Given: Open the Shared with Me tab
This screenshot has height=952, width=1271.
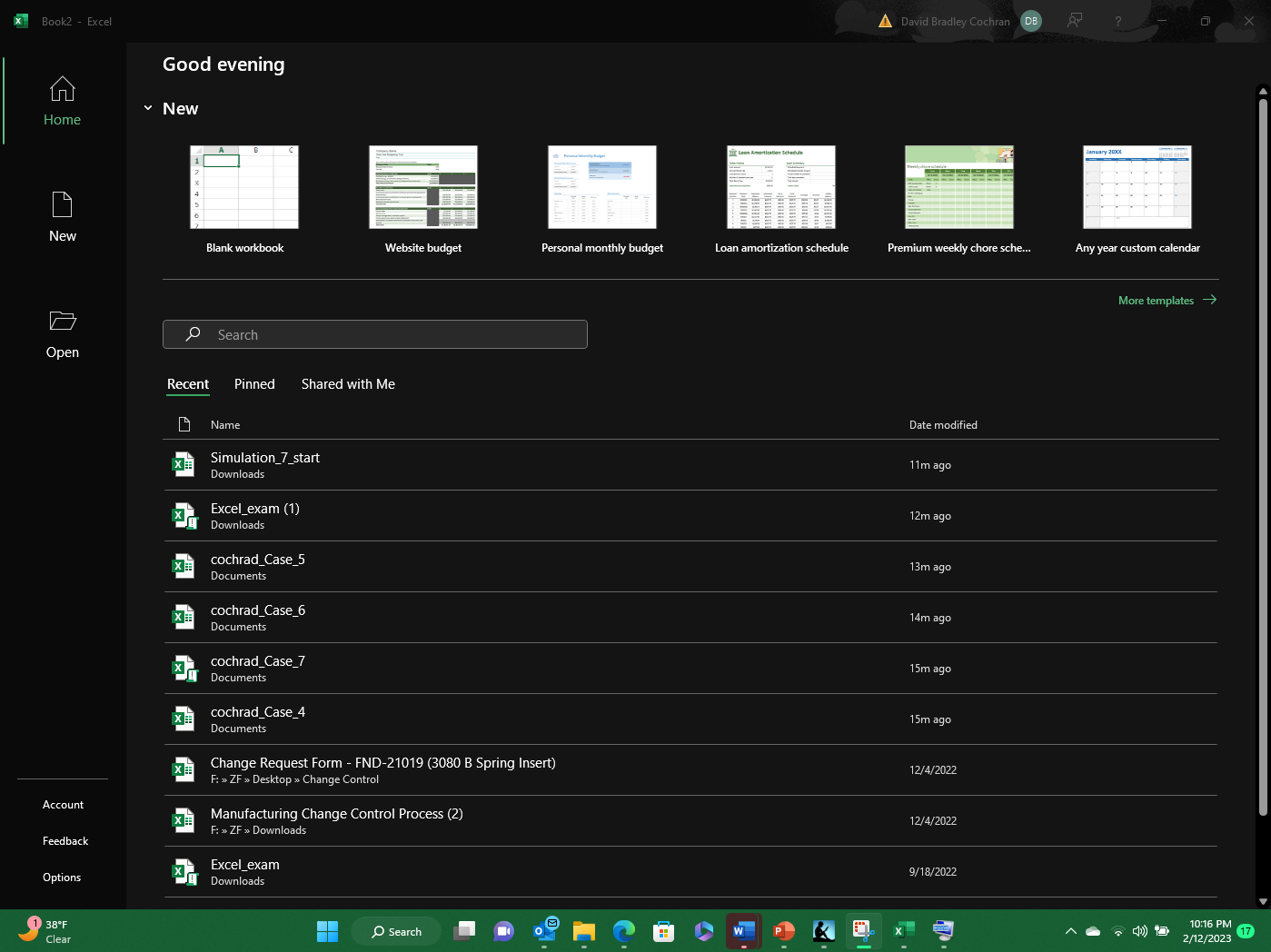Looking at the screenshot, I should (x=348, y=384).
